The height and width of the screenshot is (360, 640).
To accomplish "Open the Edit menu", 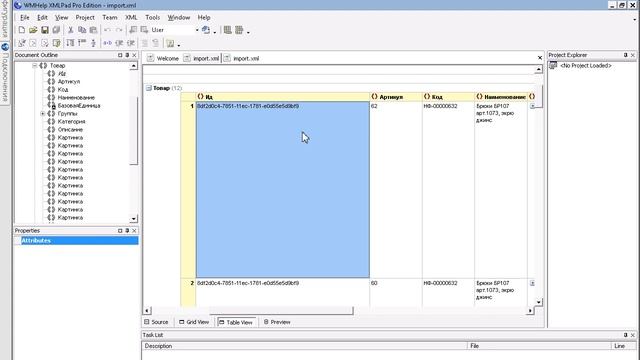I will point(42,18).
